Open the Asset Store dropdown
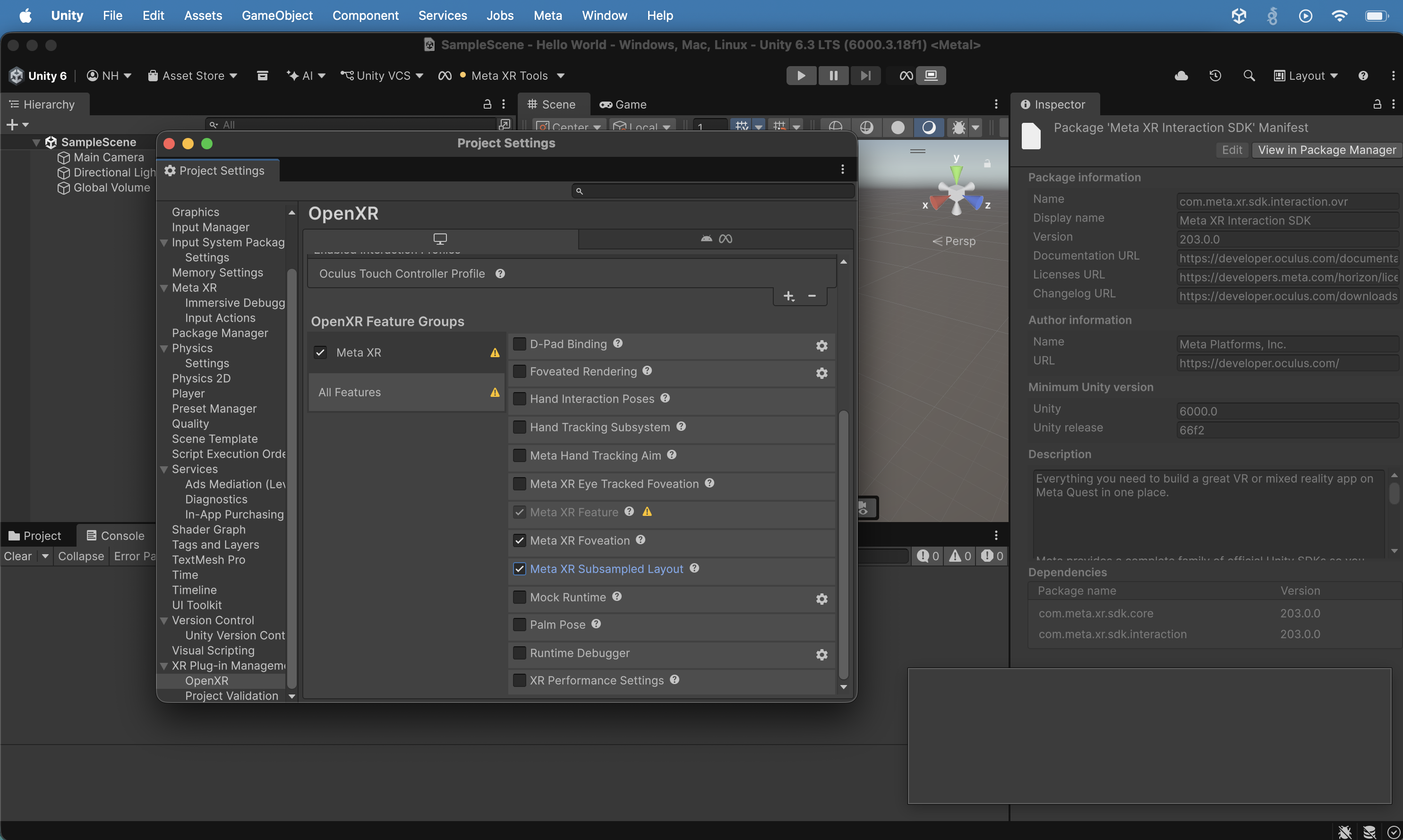 pyautogui.click(x=192, y=75)
